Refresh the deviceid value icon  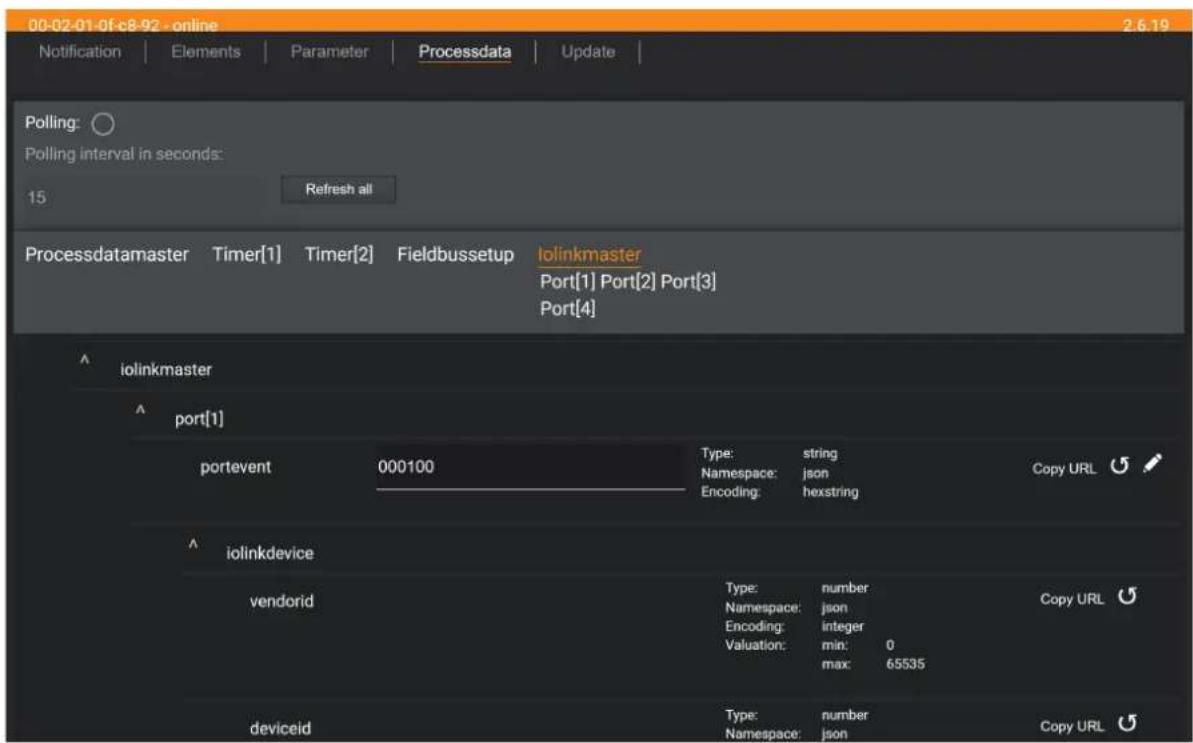(x=1127, y=723)
